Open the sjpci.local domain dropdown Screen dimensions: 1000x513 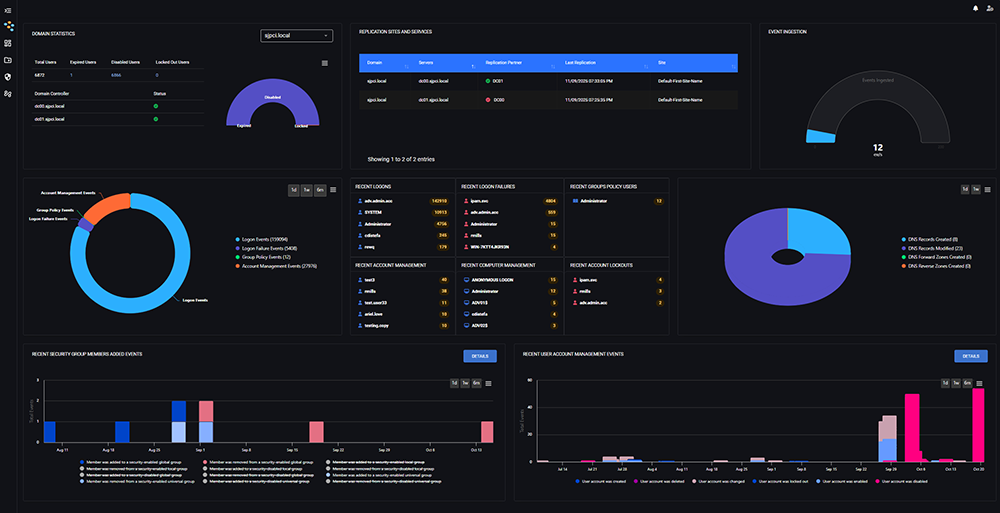click(x=298, y=36)
